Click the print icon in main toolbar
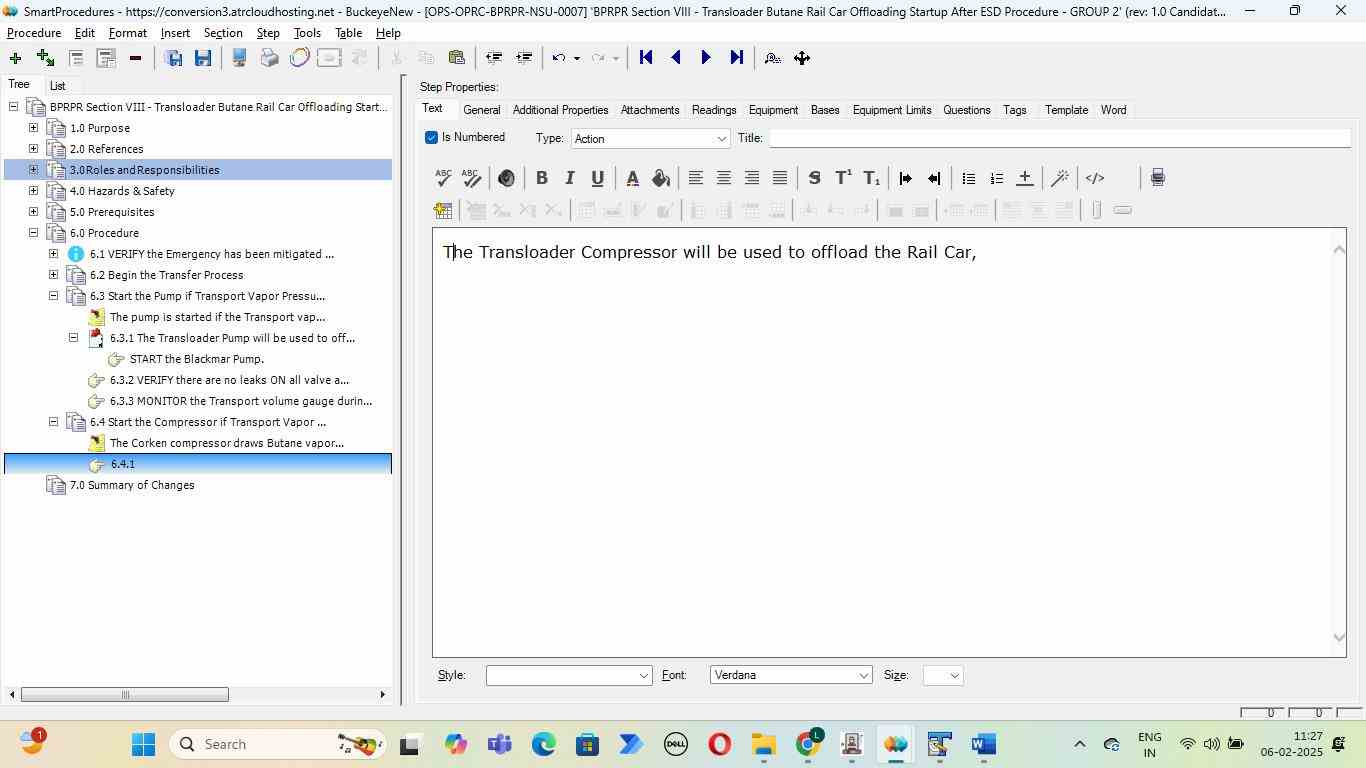Viewport: 1366px width, 768px height. pyautogui.click(x=269, y=58)
